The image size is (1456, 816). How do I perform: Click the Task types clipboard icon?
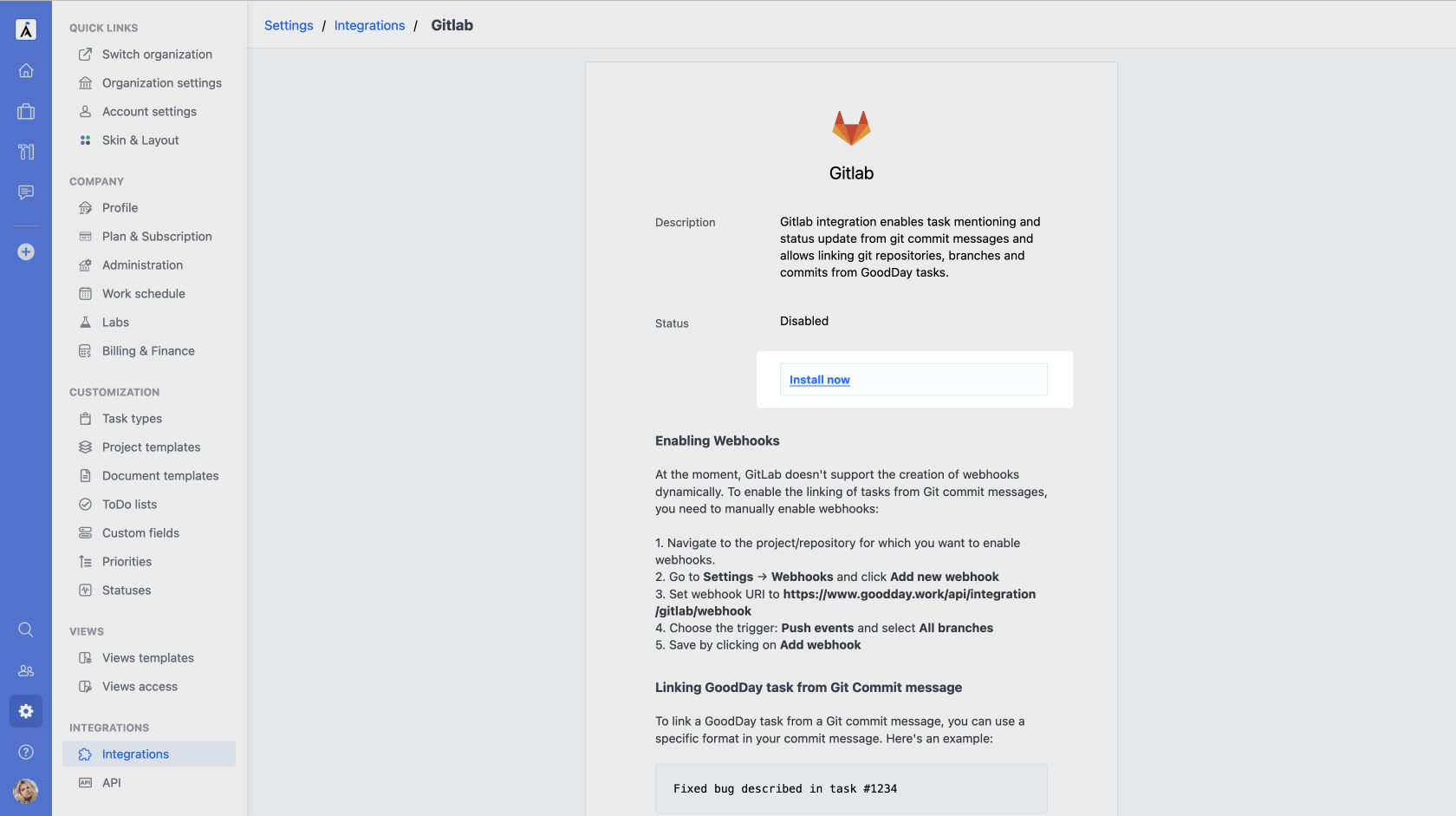tap(85, 418)
